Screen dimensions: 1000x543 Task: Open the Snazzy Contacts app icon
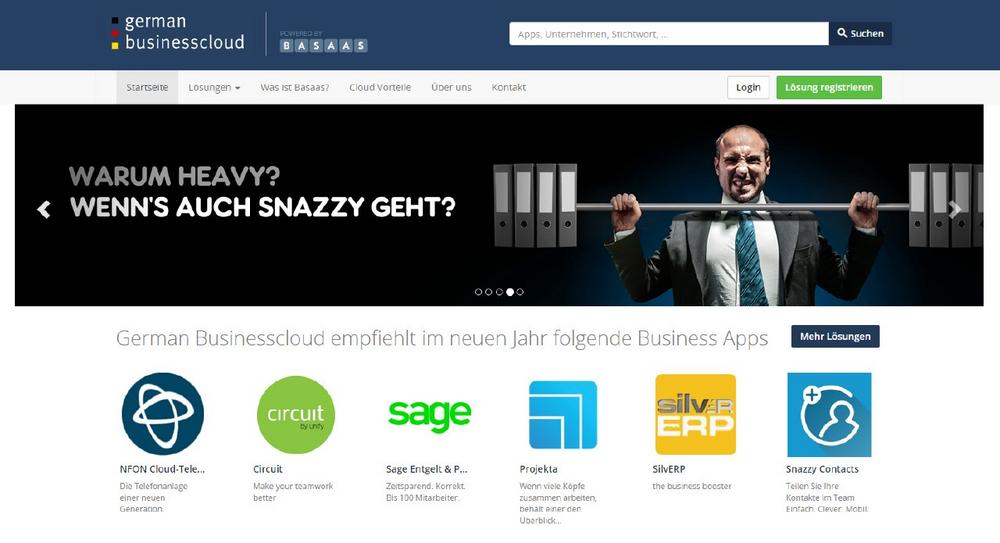829,415
